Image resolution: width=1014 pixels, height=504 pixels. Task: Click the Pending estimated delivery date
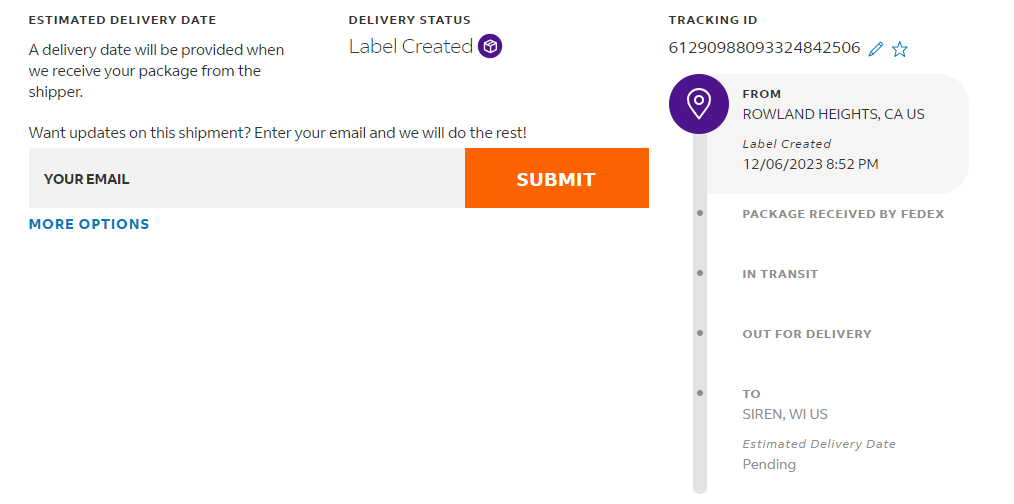[769, 464]
